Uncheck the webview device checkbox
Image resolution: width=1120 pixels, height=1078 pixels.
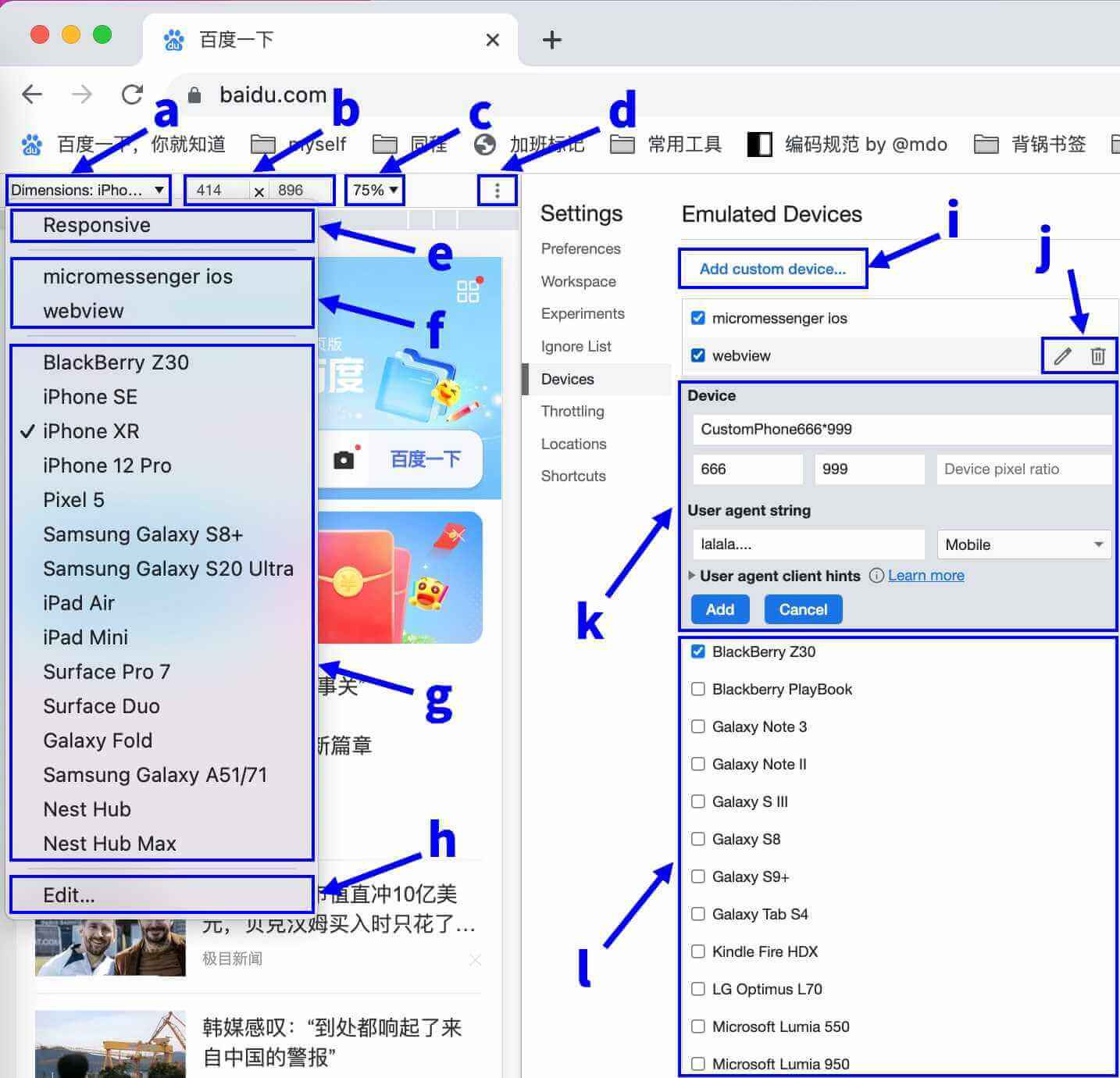tap(698, 355)
